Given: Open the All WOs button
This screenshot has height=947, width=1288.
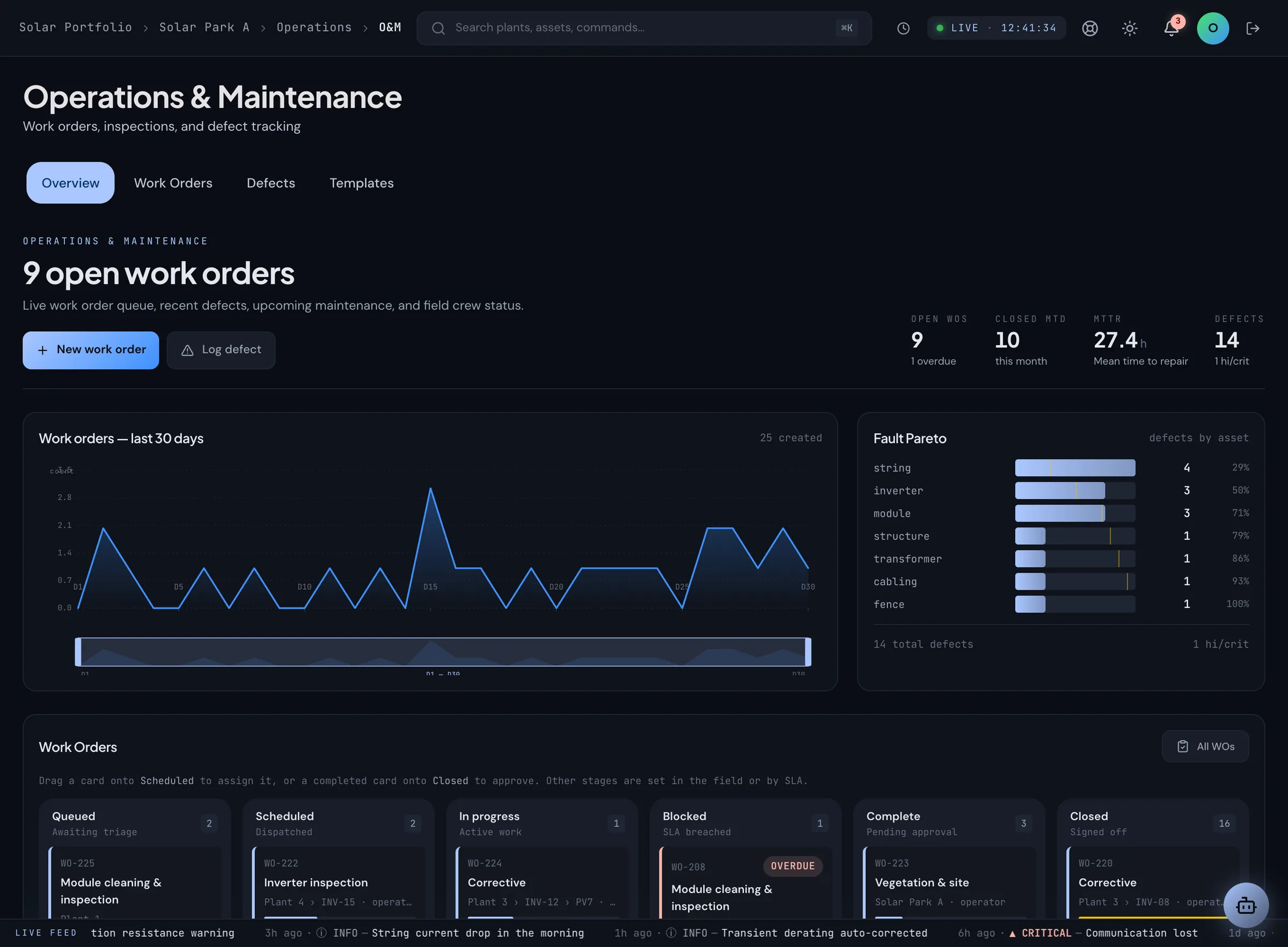Looking at the screenshot, I should coord(1205,746).
